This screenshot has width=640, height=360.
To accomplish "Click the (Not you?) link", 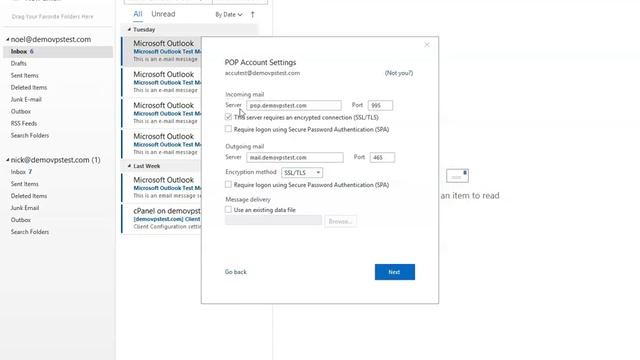I will coord(399,73).
